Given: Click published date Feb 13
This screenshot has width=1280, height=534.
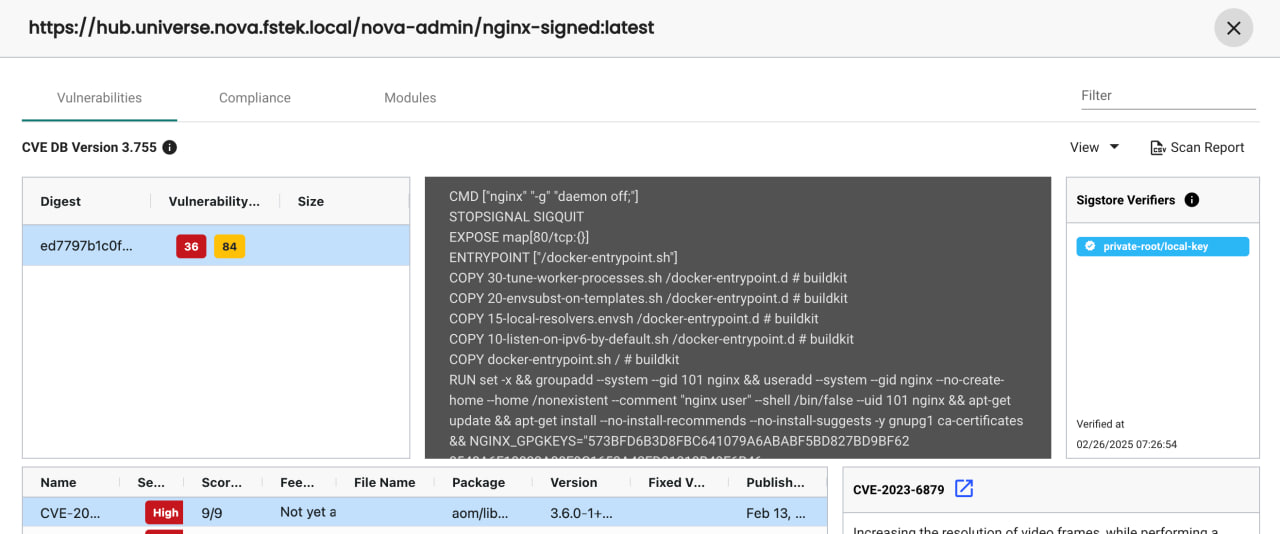Looking at the screenshot, I should point(776,512).
